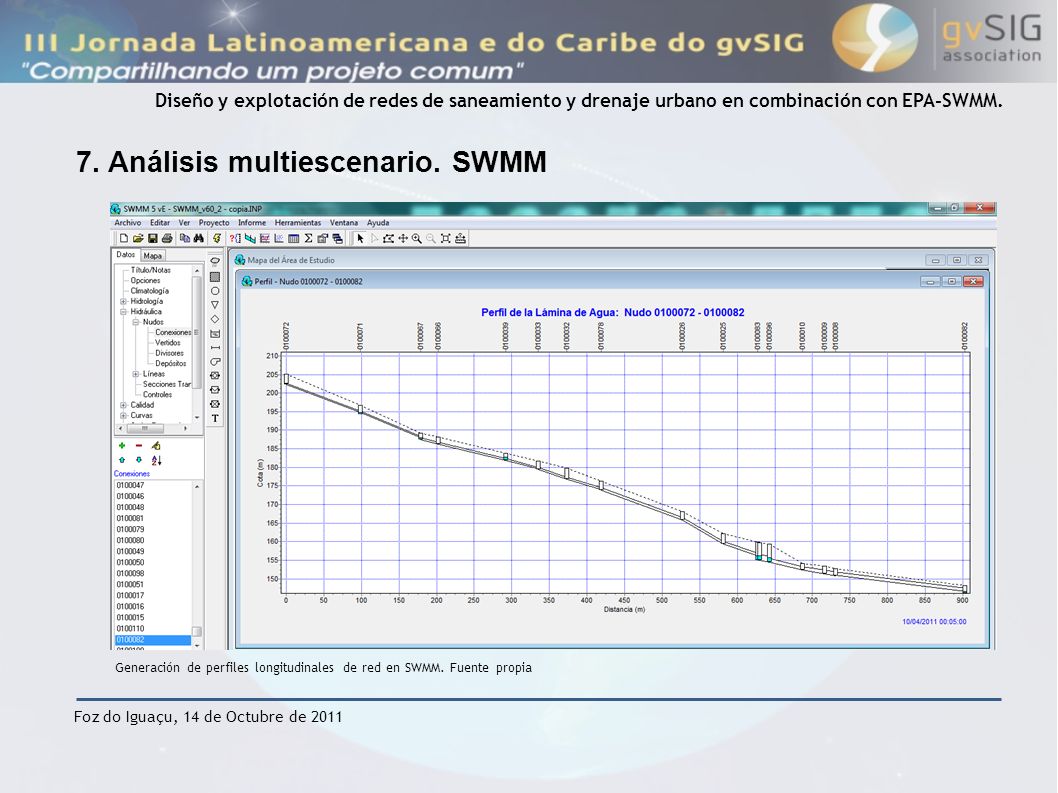Choose the Select Region polygon tool
The image size is (1058, 793).
pyautogui.click(x=389, y=238)
